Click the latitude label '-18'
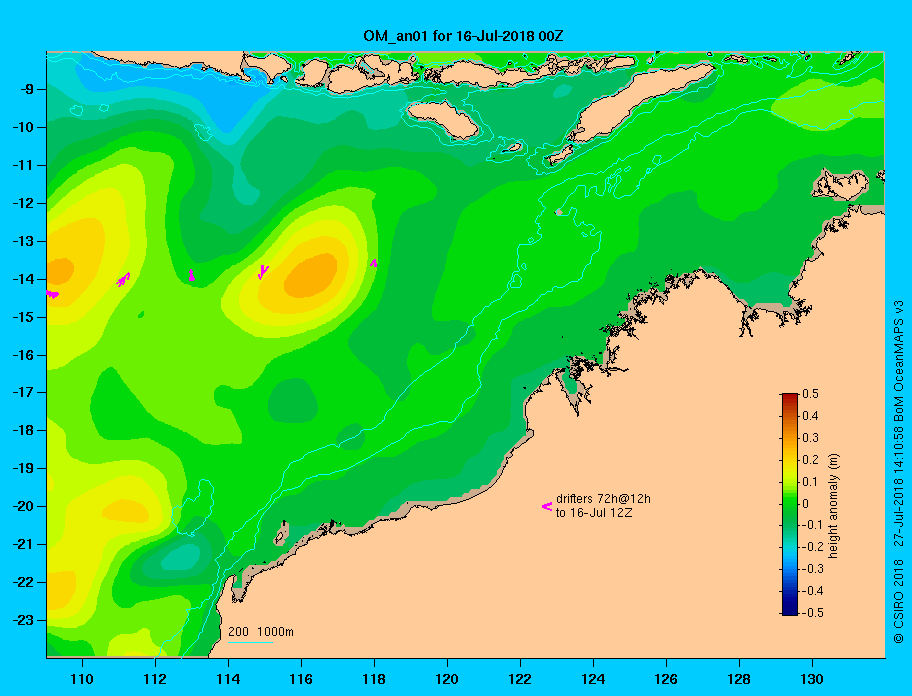The height and width of the screenshot is (696, 912). coord(23,430)
